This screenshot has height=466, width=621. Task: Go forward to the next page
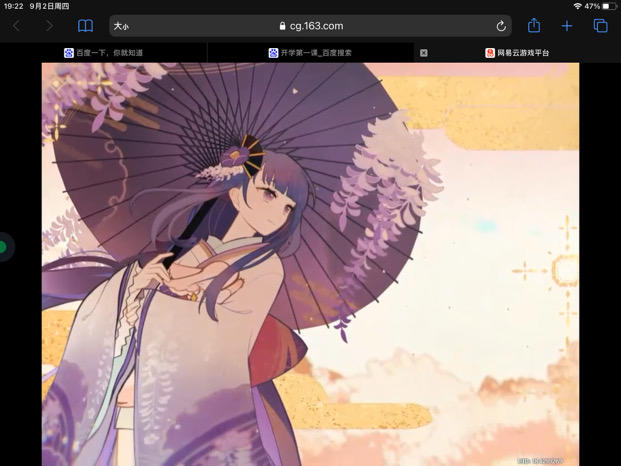coord(50,26)
